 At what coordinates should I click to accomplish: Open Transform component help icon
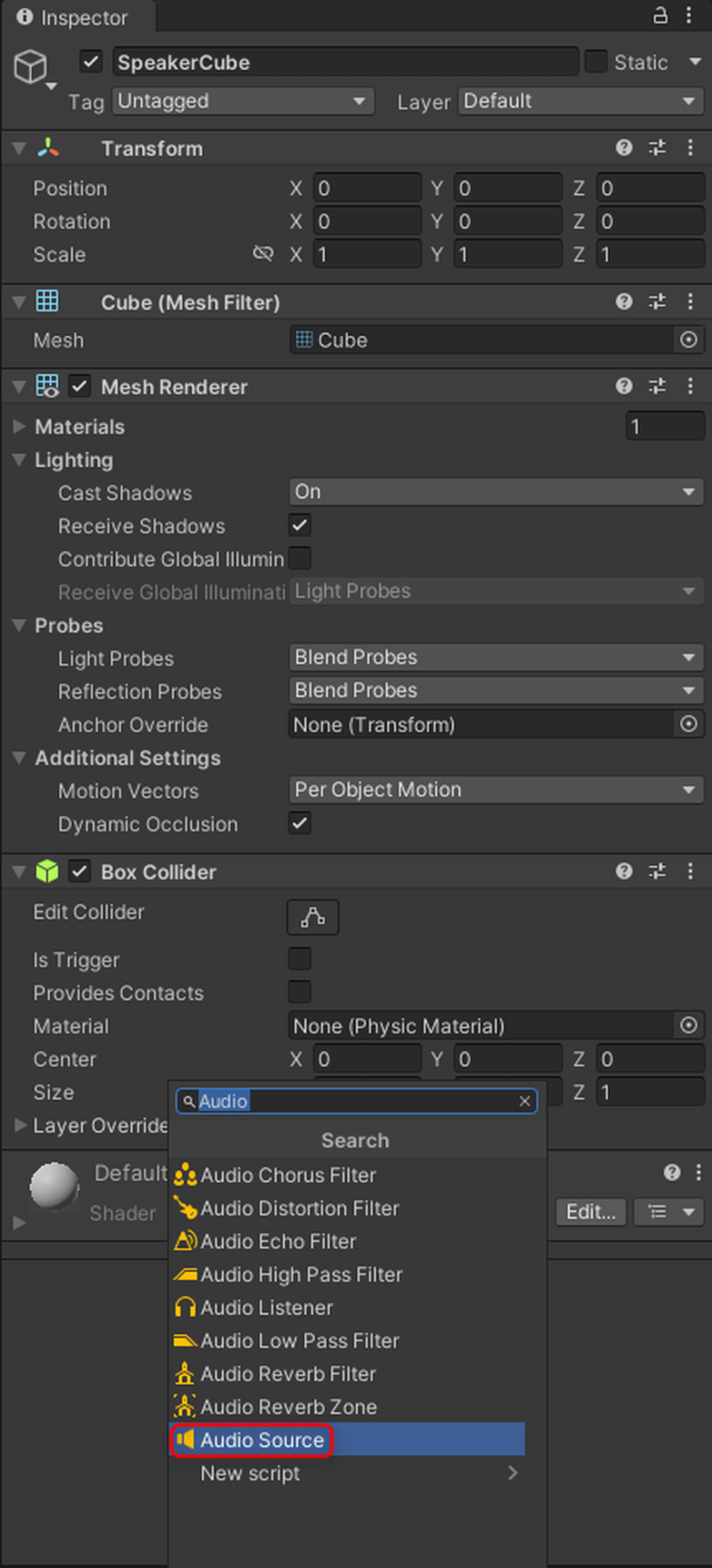click(x=624, y=148)
